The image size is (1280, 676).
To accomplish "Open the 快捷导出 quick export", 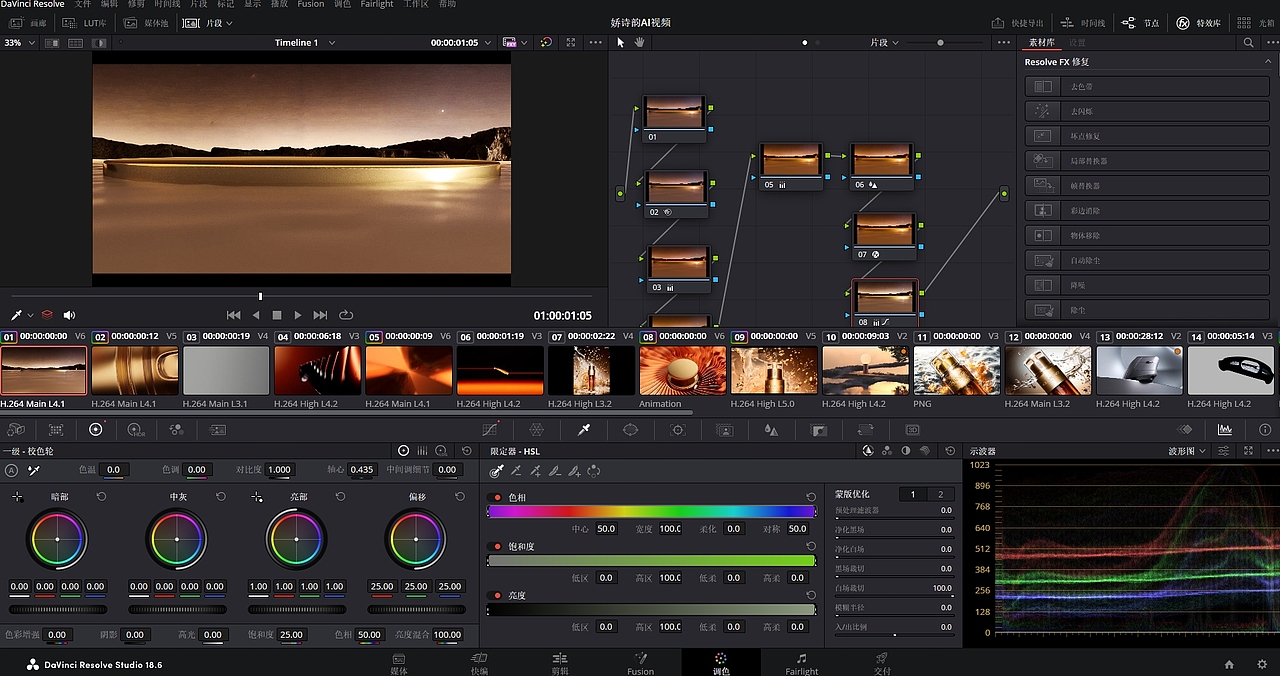I will [x=1017, y=22].
